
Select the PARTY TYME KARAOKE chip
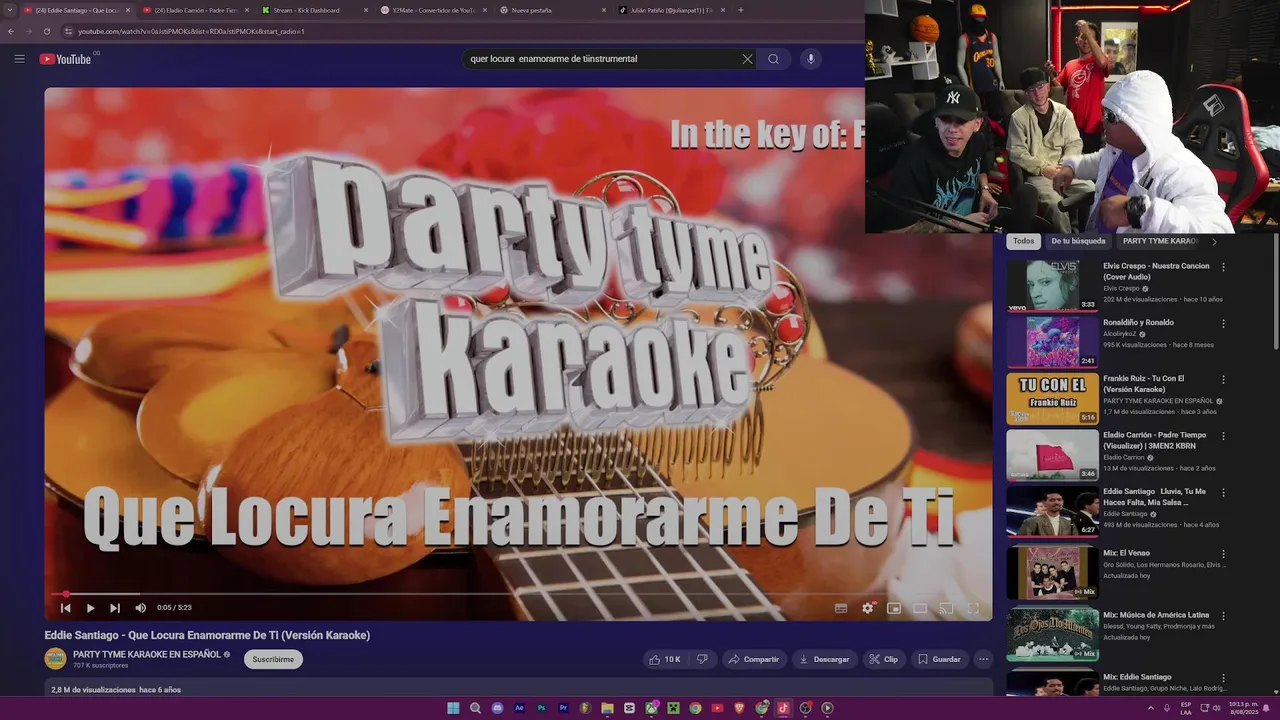click(x=1160, y=241)
